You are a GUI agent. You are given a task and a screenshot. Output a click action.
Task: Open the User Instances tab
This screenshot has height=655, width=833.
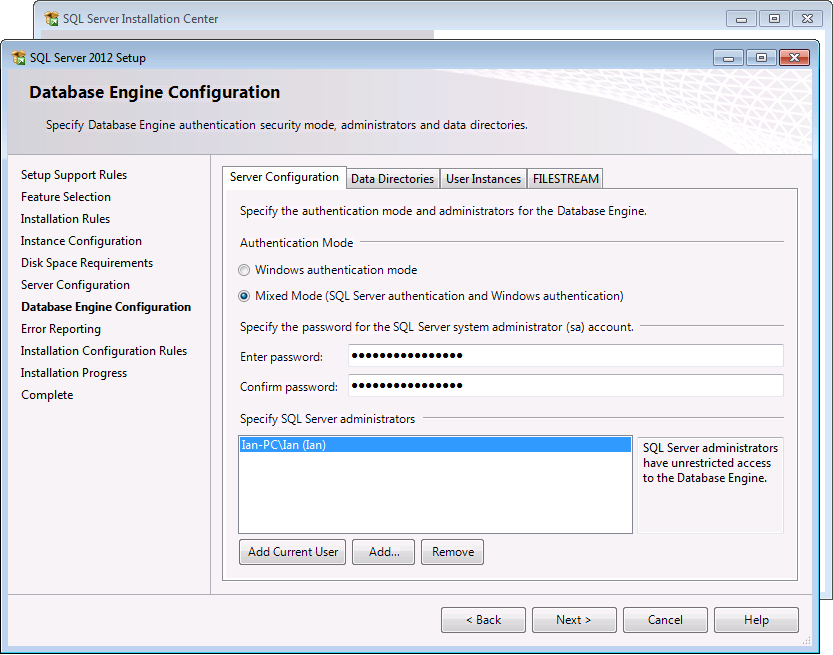(x=483, y=179)
